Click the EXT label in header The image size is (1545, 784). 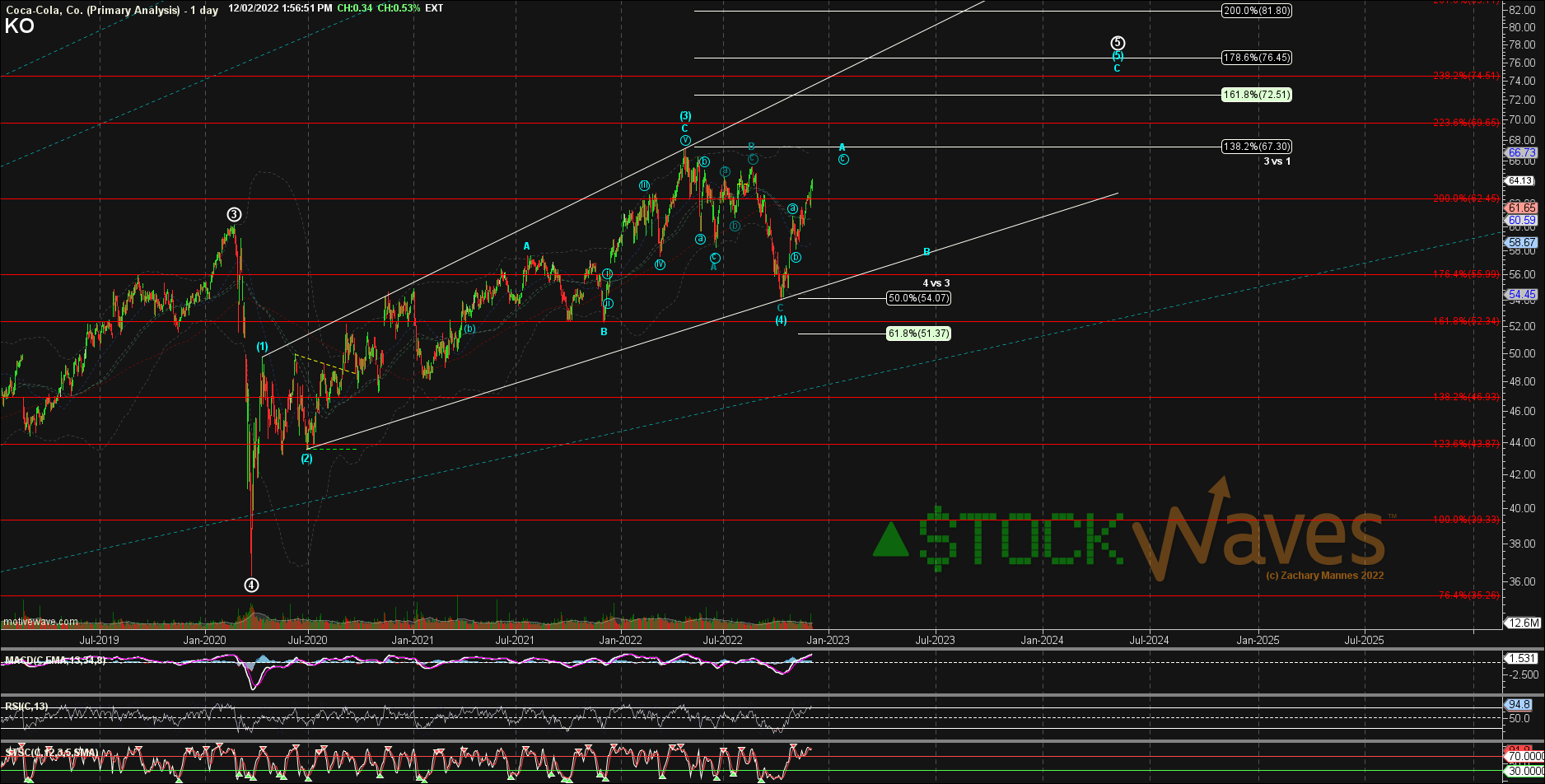(434, 8)
